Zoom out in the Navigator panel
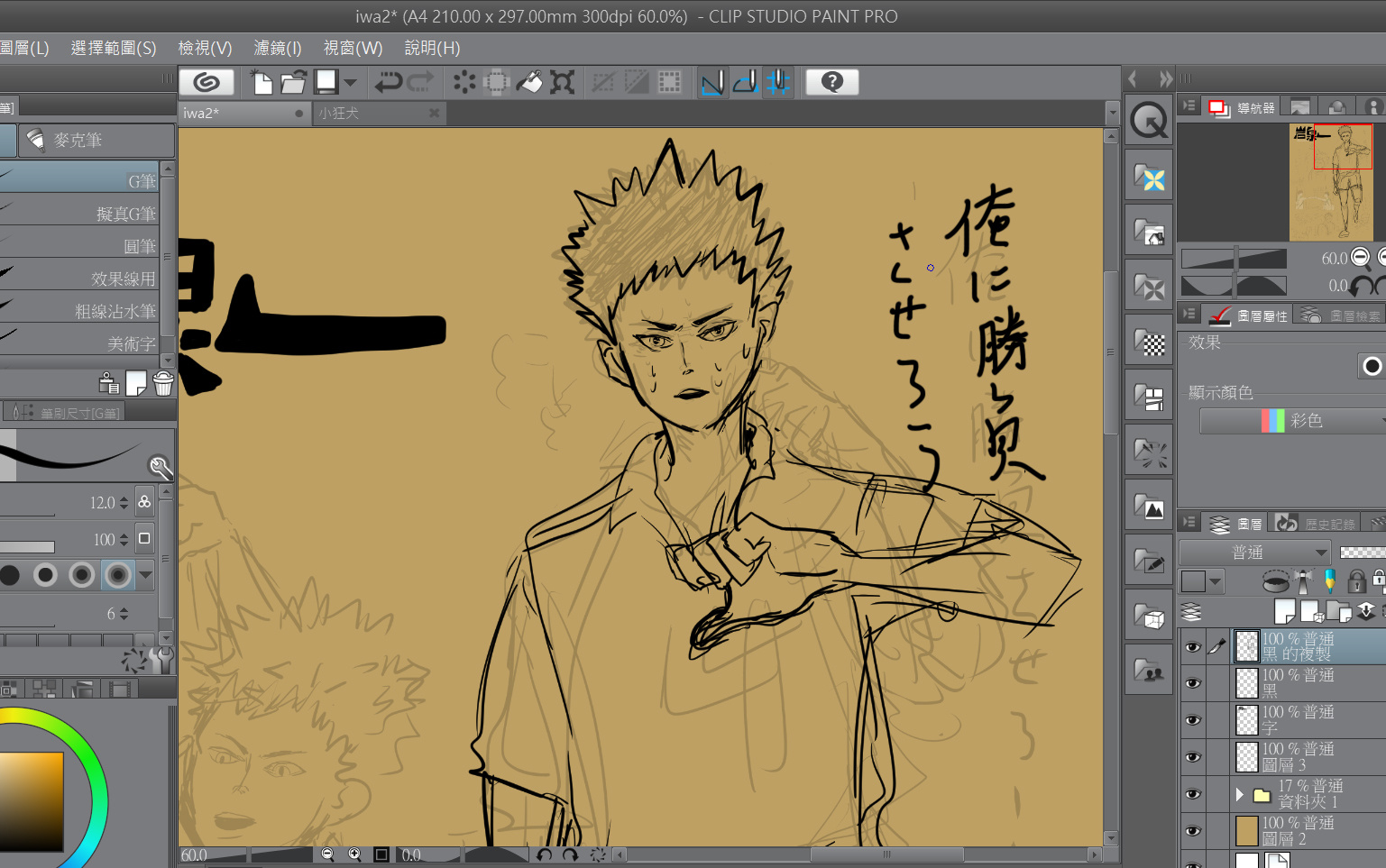This screenshot has height=868, width=1386. click(1361, 259)
